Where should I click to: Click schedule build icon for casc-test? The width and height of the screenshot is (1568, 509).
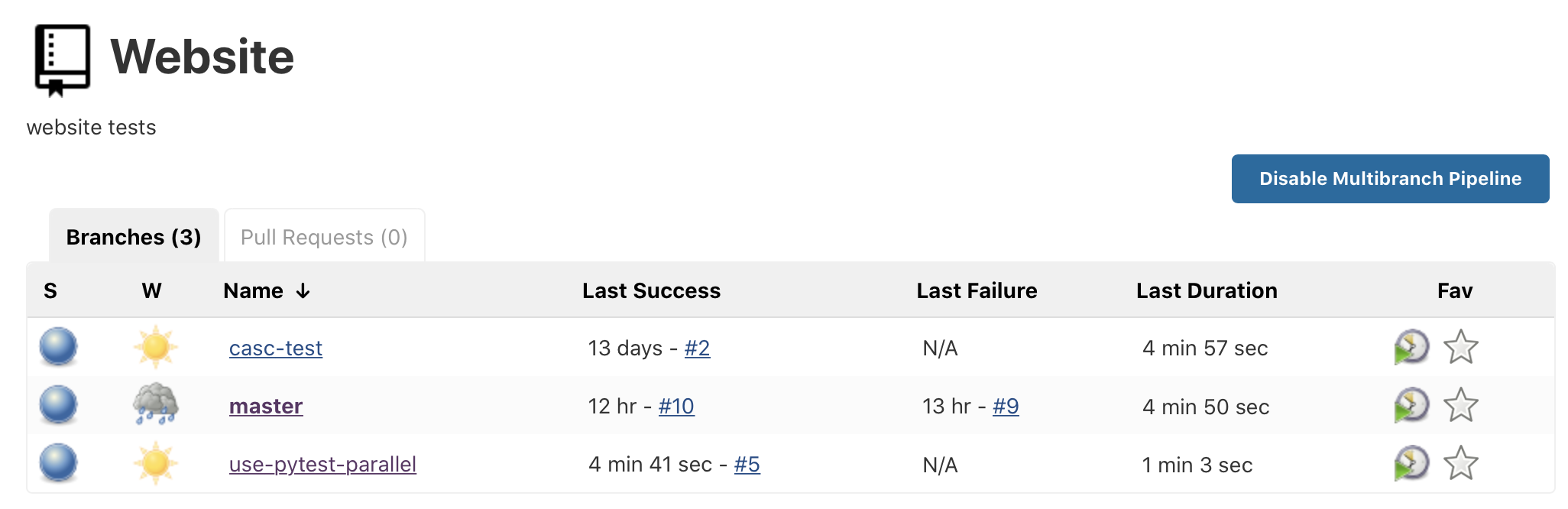pos(1411,347)
